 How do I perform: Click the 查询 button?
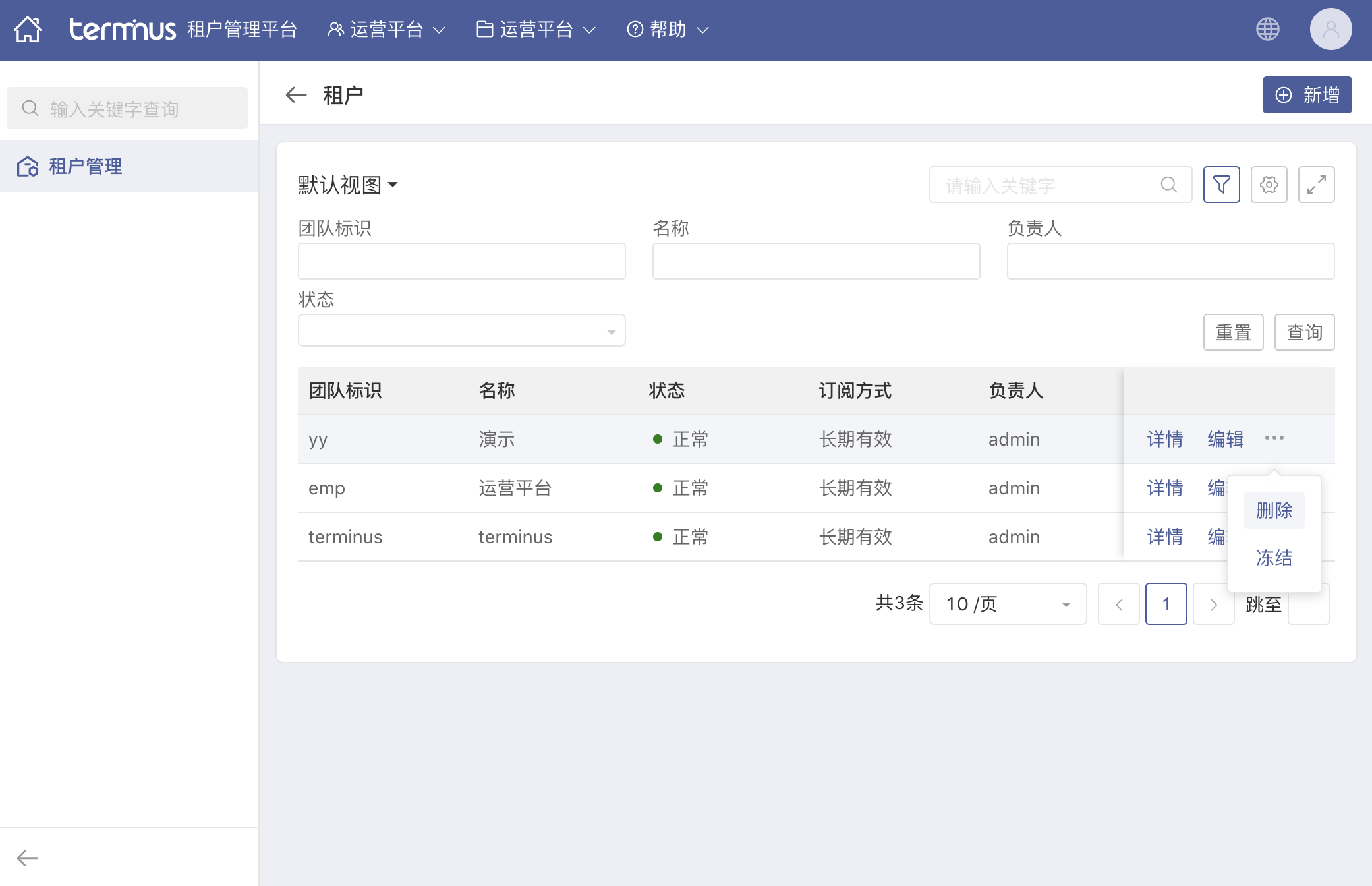tap(1304, 332)
